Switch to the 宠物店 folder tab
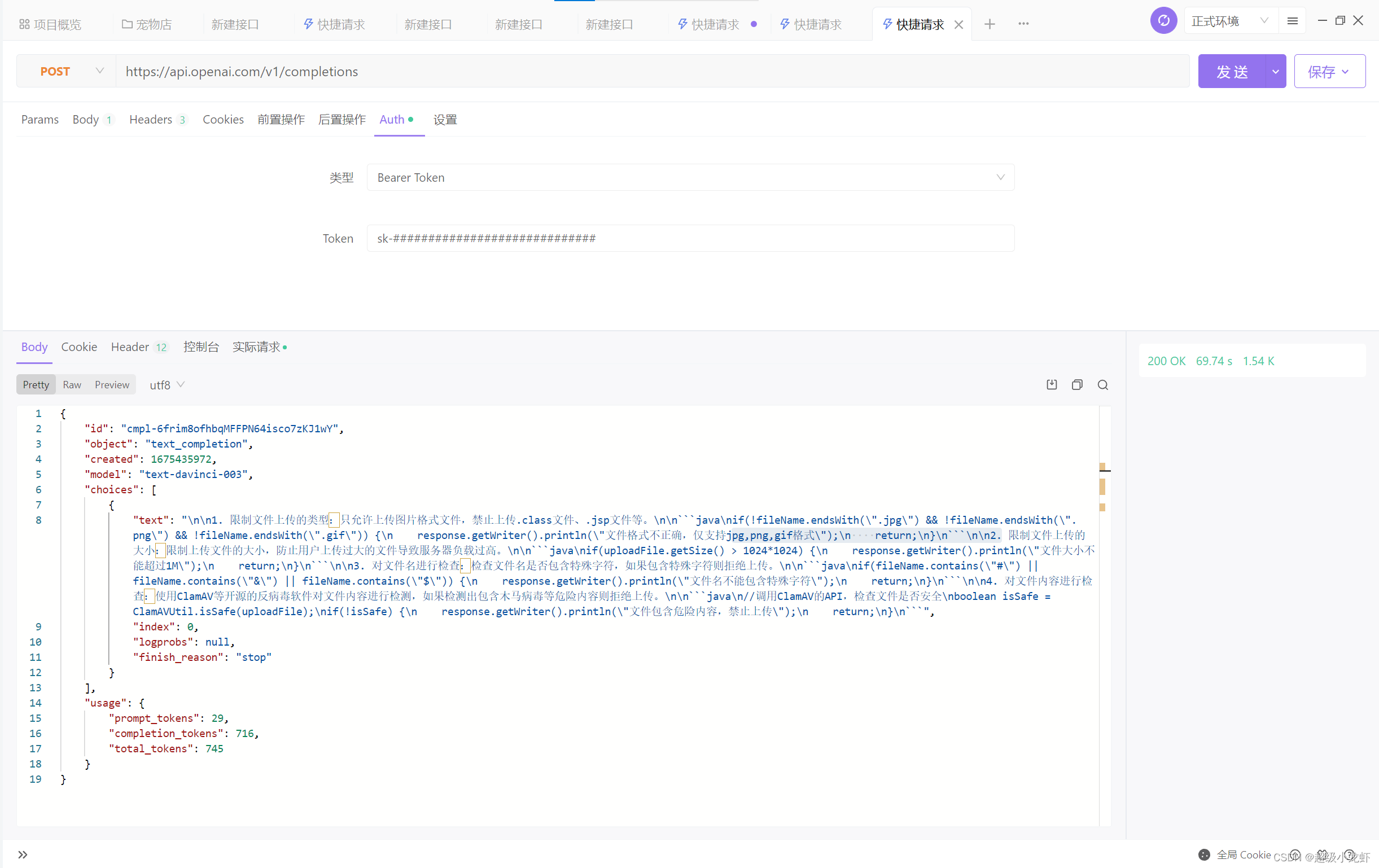 click(147, 25)
